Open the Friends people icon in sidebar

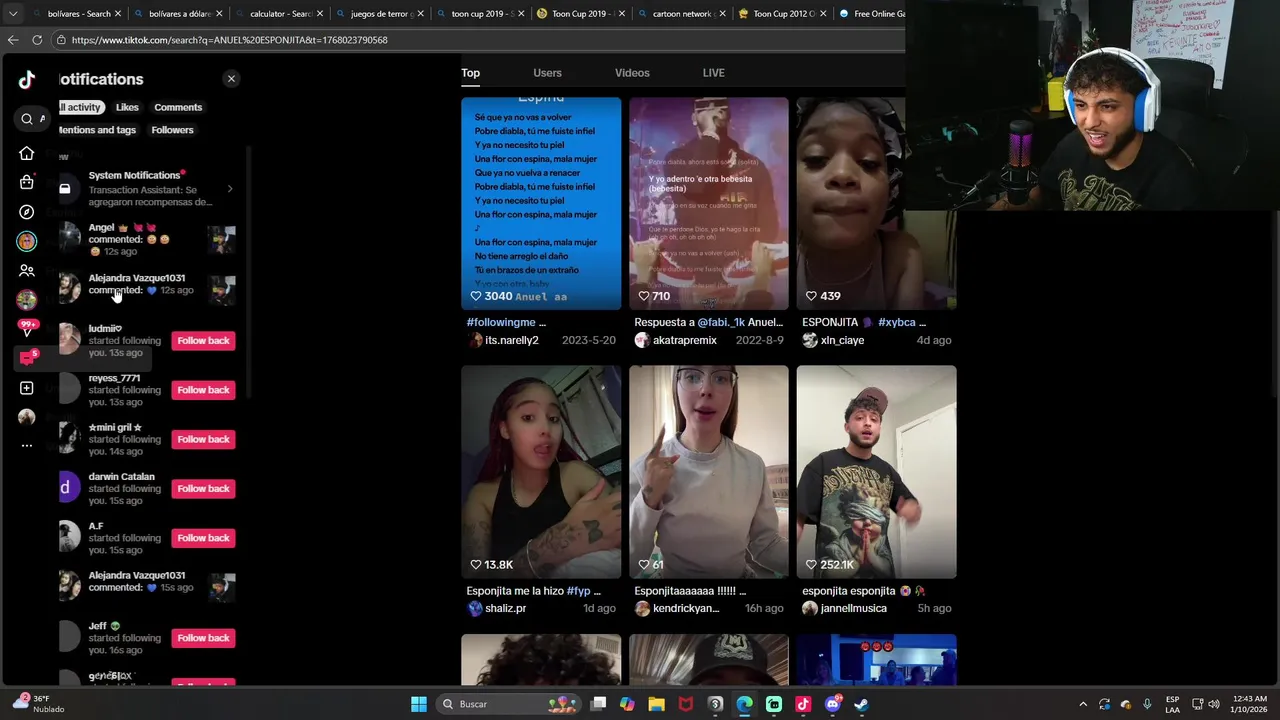click(x=27, y=270)
